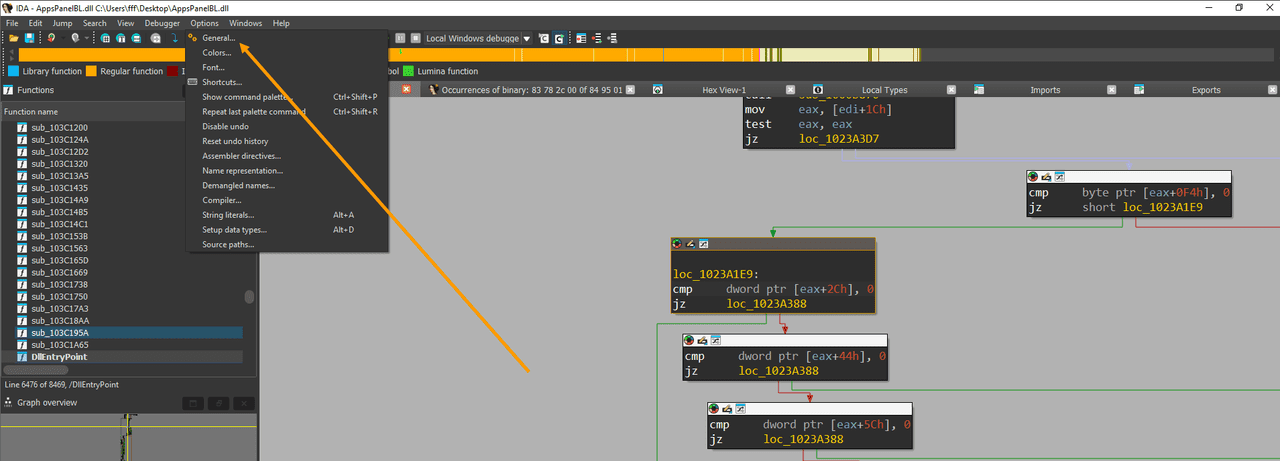Select sub_103C1738 in the functions list
The image size is (1280, 461).
[x=59, y=284]
